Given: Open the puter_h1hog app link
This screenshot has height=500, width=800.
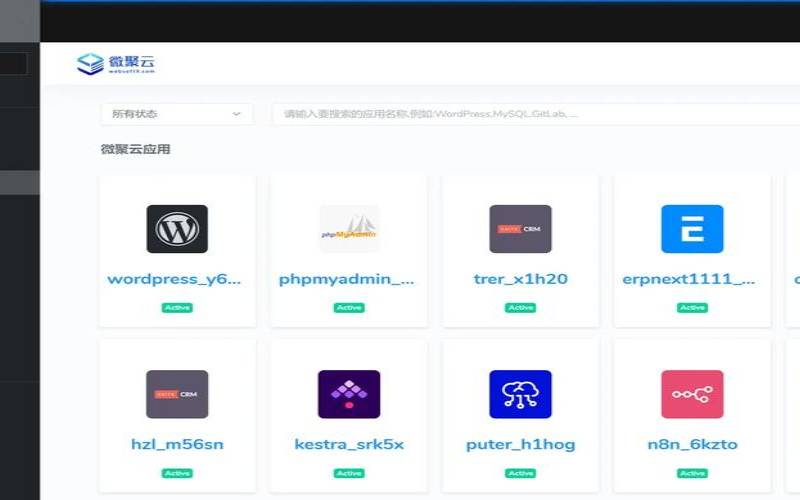Looking at the screenshot, I should tap(520, 444).
